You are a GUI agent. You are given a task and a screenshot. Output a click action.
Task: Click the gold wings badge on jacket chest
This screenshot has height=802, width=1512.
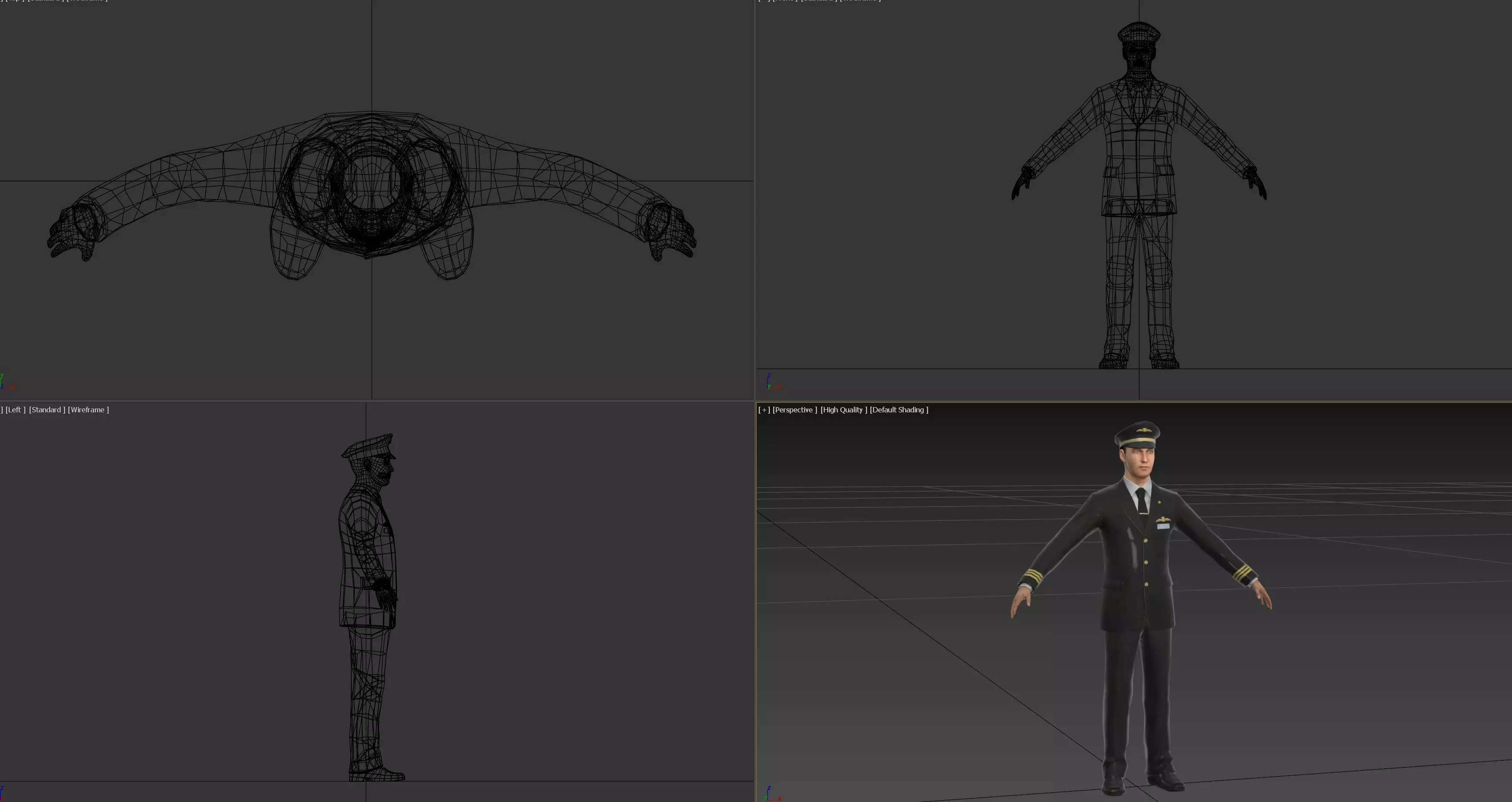point(1163,519)
